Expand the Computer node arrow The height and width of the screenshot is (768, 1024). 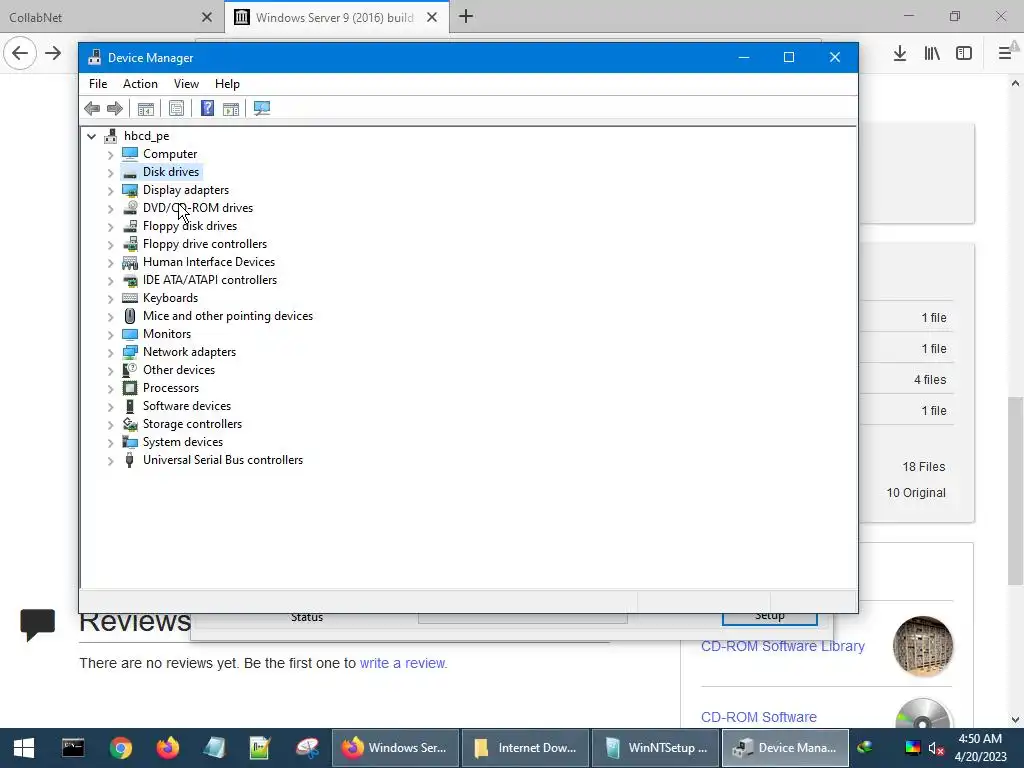click(x=110, y=154)
